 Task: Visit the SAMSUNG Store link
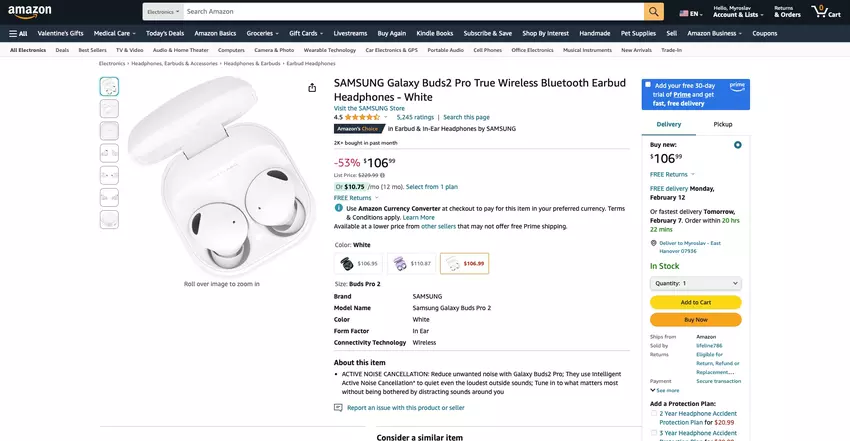(369, 107)
